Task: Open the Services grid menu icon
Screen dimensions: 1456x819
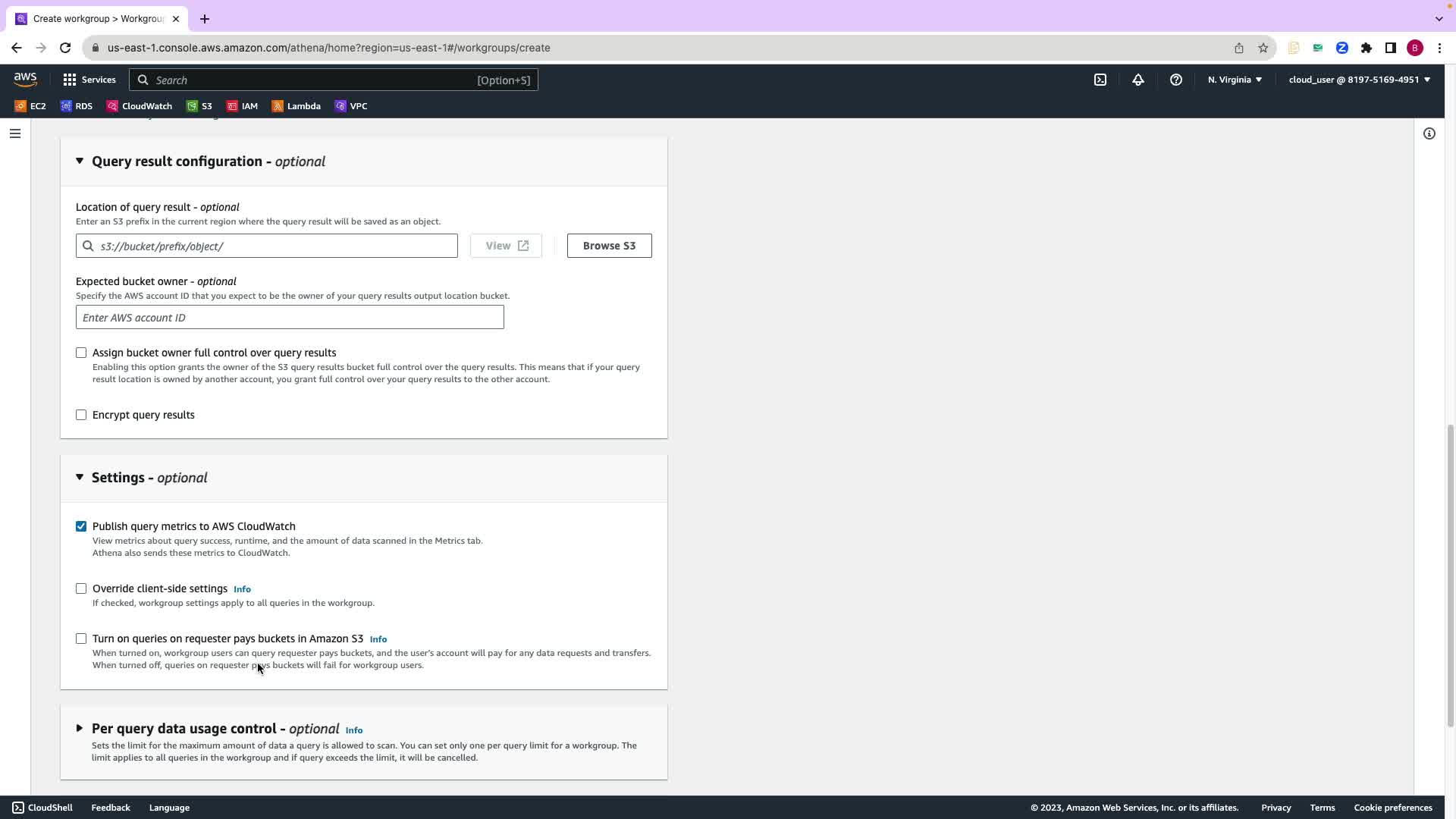Action: pyautogui.click(x=70, y=80)
